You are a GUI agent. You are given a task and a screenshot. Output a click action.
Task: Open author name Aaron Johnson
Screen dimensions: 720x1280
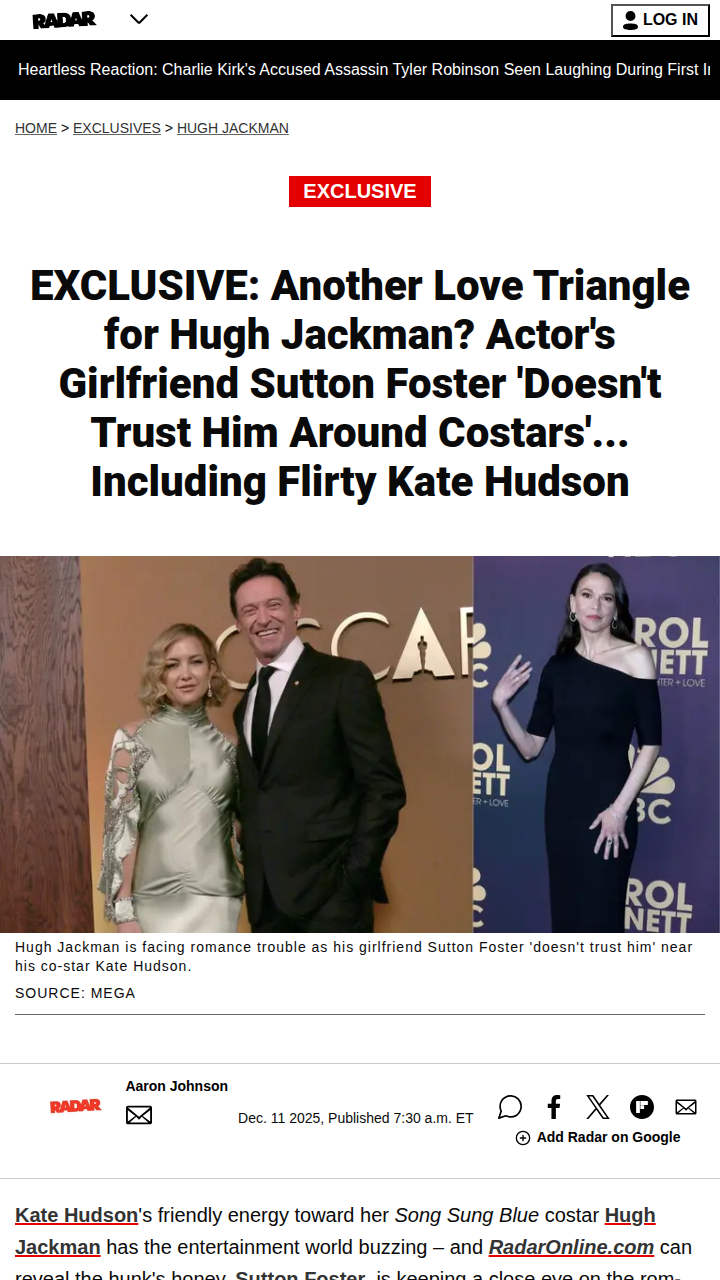pyautogui.click(x=177, y=1086)
